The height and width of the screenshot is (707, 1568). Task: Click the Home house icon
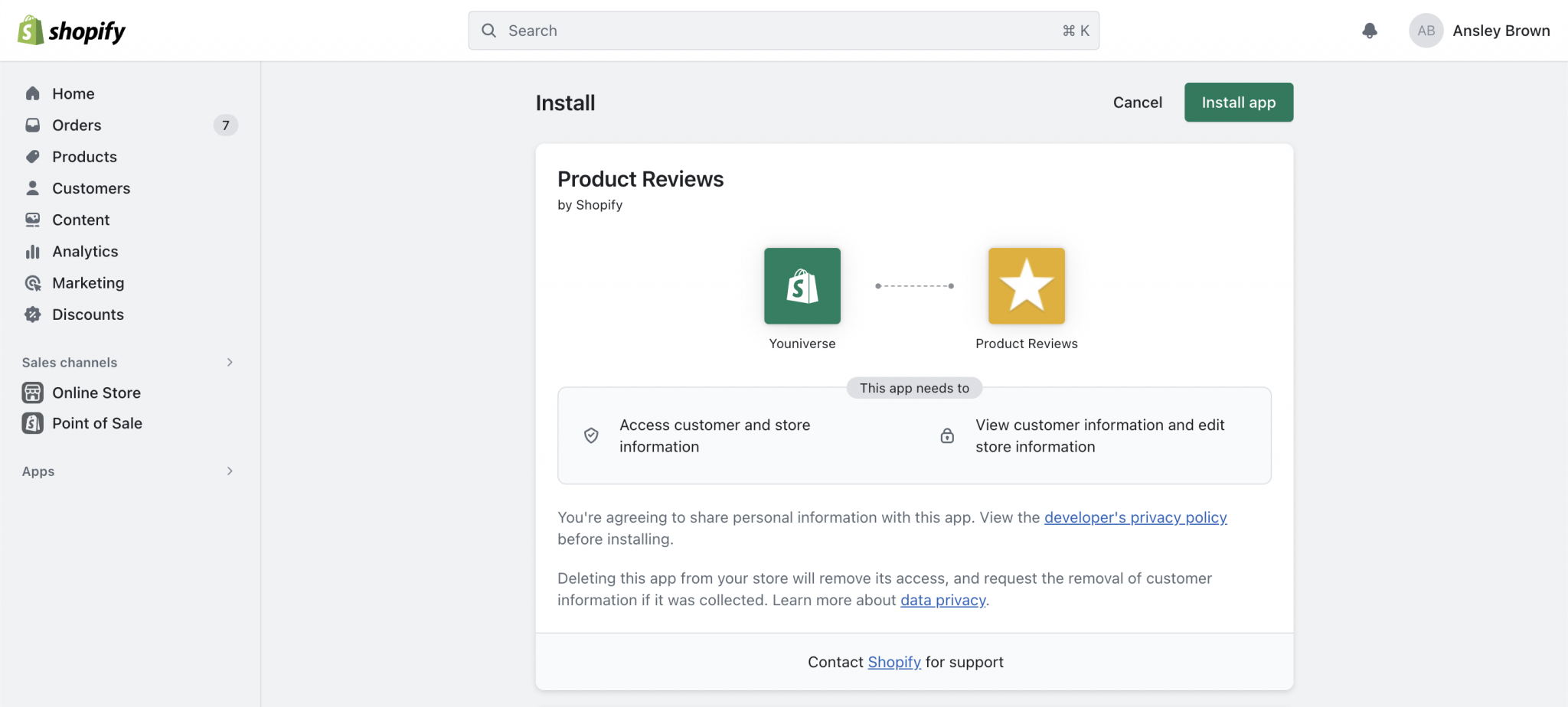pyautogui.click(x=33, y=93)
